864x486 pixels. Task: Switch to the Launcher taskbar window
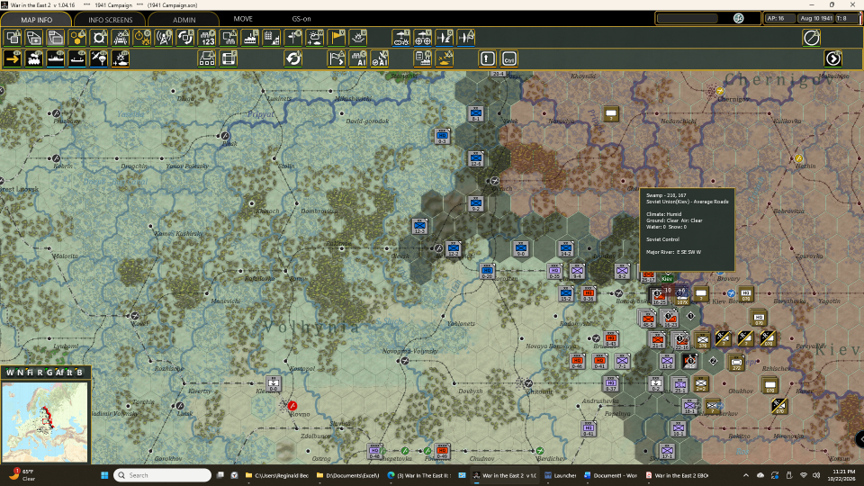click(x=560, y=475)
